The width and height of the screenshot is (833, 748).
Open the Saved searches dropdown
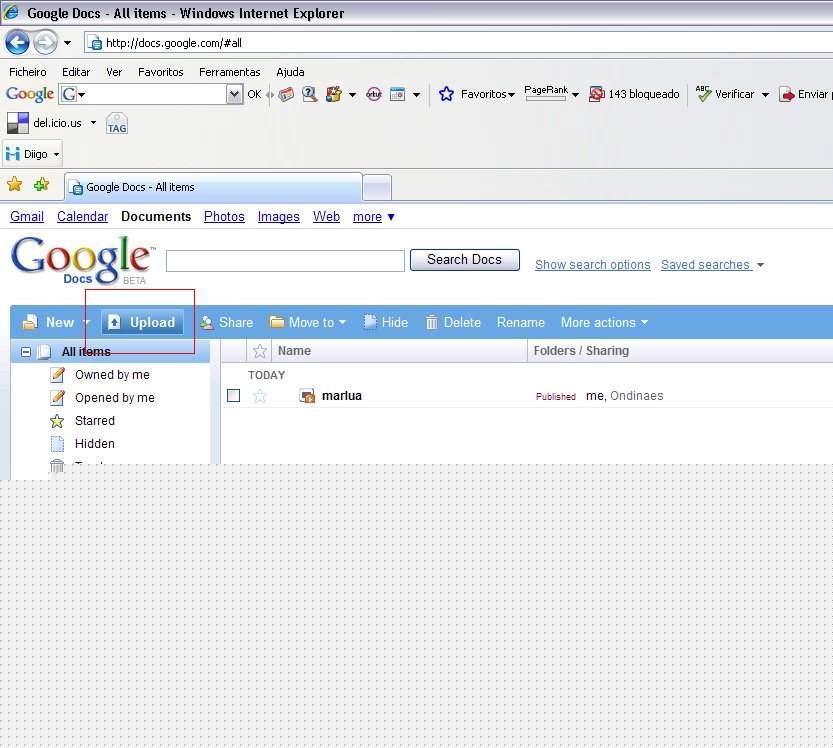click(x=712, y=265)
